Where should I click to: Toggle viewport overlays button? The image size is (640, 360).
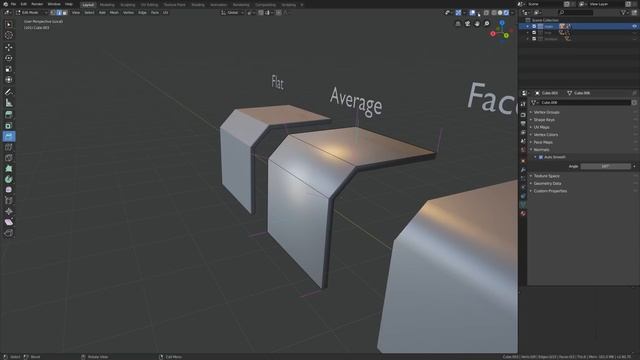(x=473, y=13)
